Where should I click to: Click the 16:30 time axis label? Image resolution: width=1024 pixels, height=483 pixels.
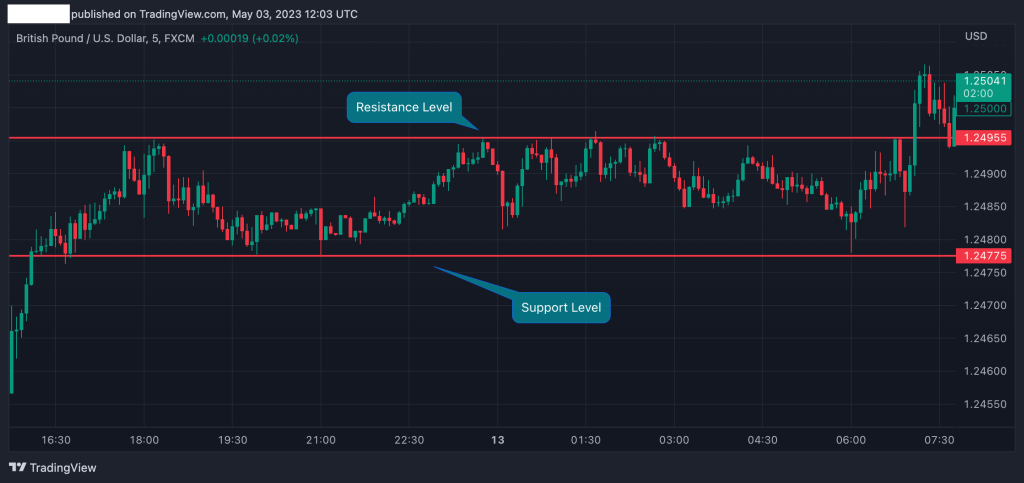(56, 440)
